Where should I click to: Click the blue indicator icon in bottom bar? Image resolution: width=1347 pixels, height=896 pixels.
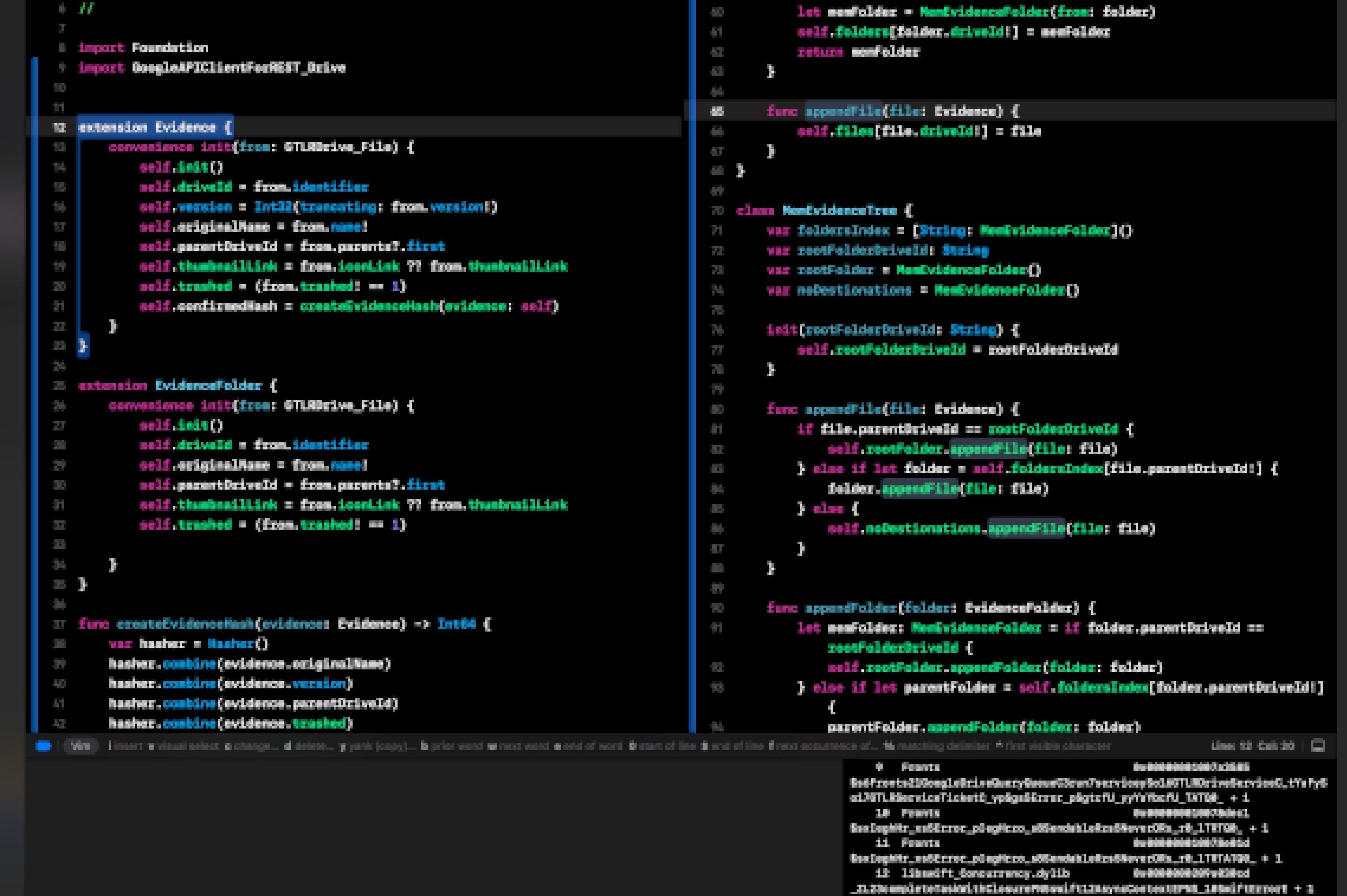pyautogui.click(x=44, y=746)
